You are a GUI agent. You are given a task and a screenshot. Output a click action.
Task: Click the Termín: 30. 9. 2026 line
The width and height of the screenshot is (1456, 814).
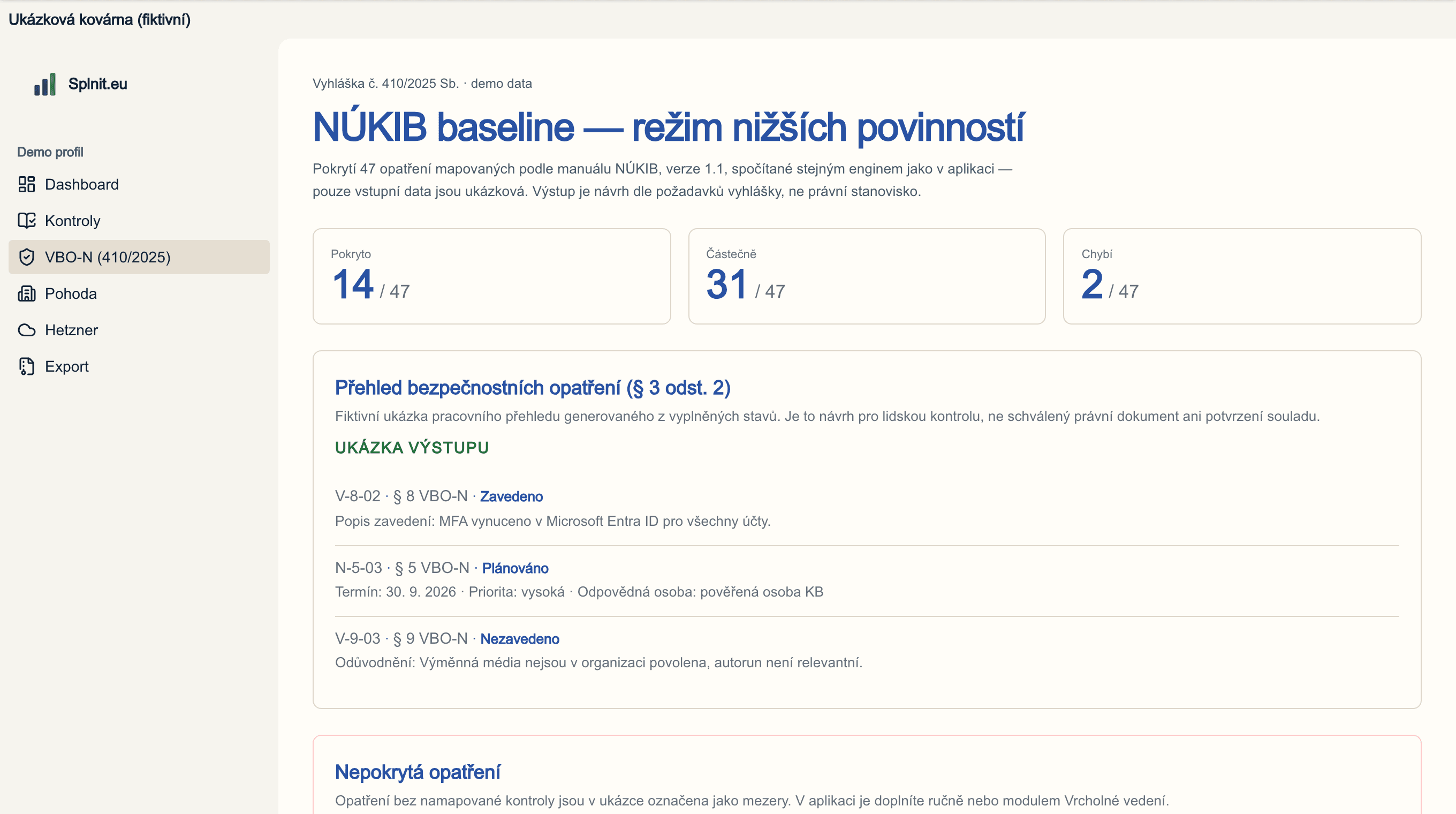[x=579, y=592]
